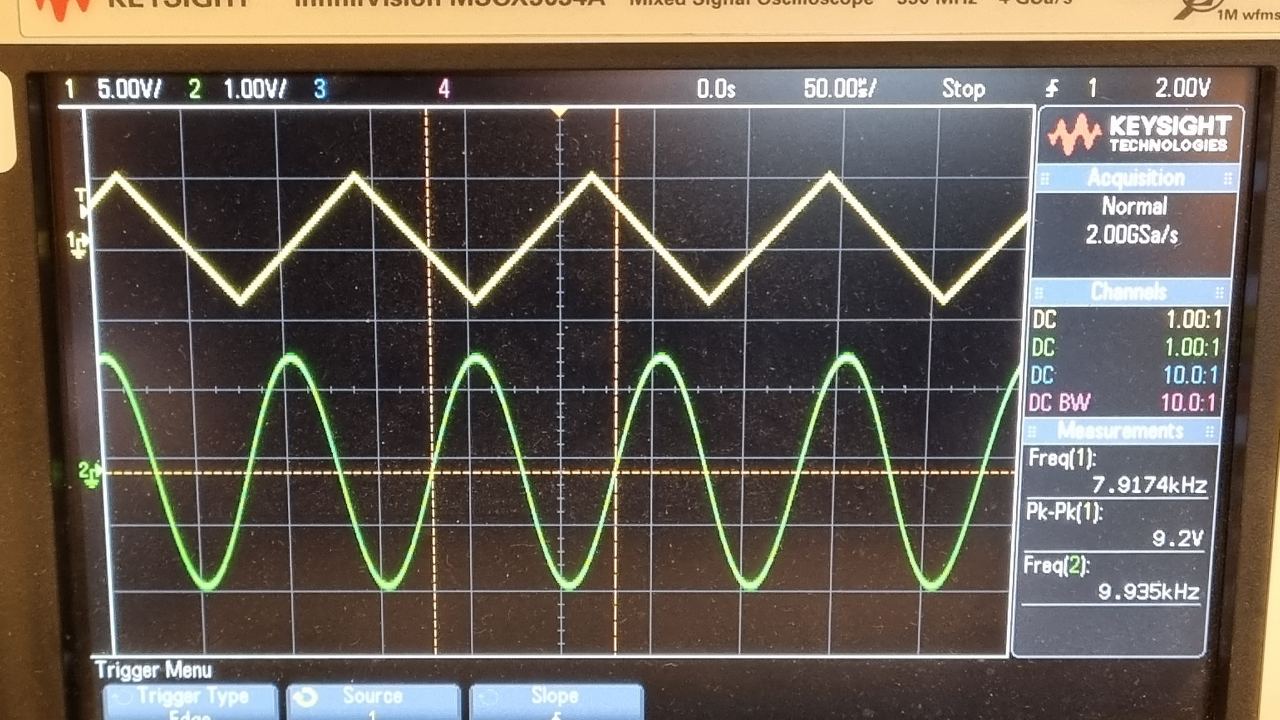Select the horizontal dashed cursor line
The image size is (1280, 720).
[x=560, y=472]
